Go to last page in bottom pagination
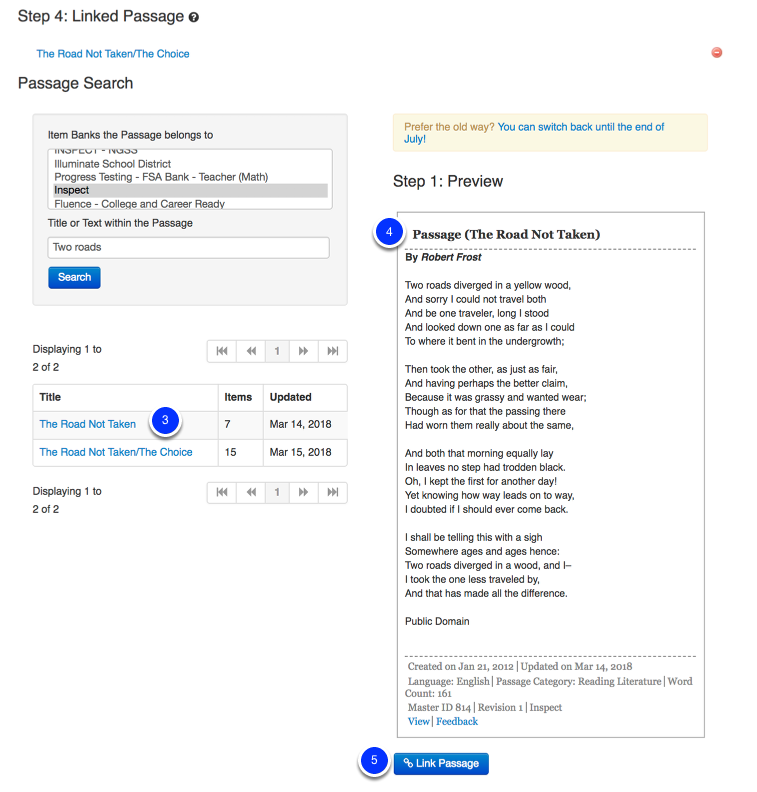This screenshot has width=757, height=792. pyautogui.click(x=333, y=492)
